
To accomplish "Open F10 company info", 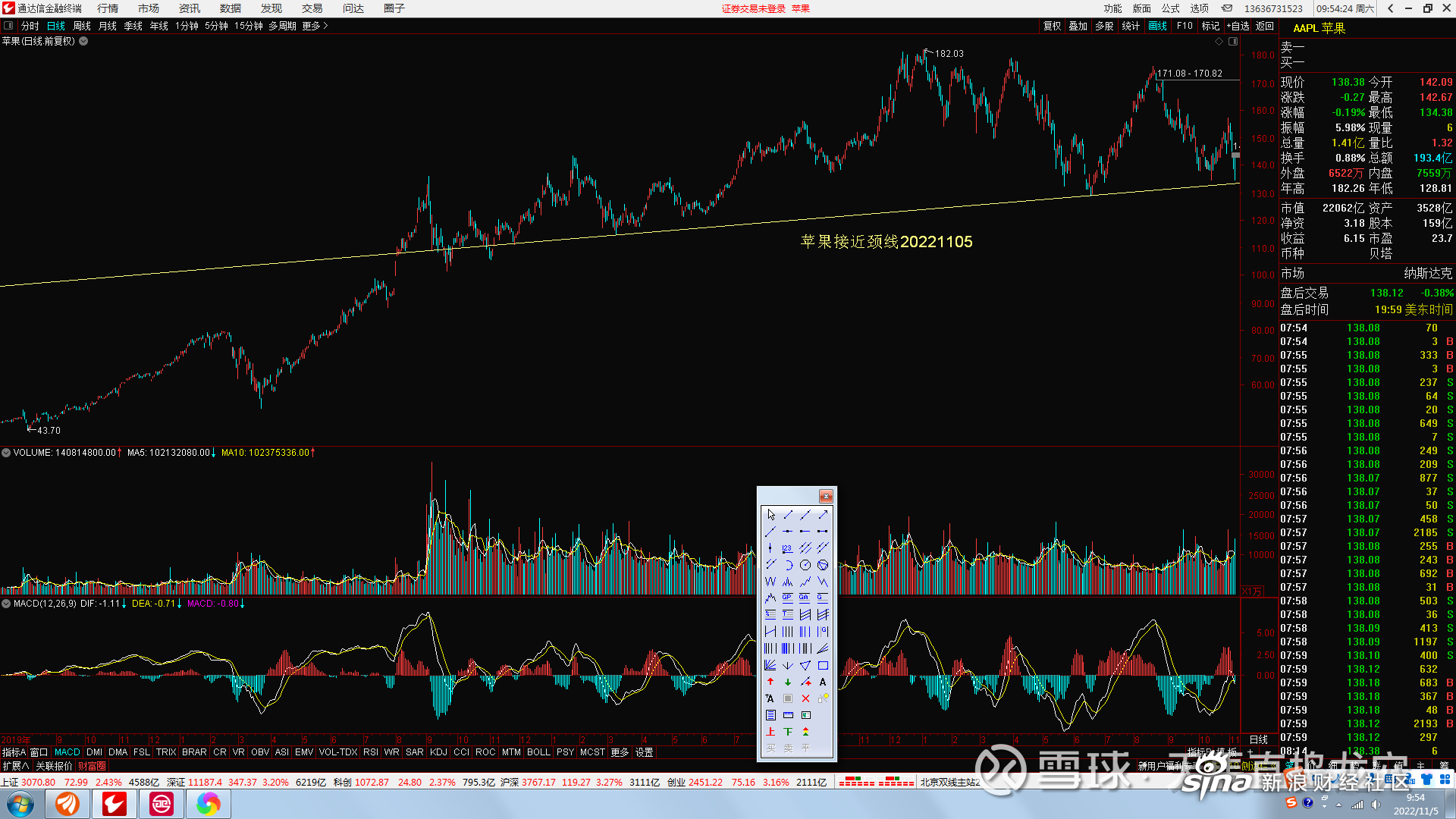I will pyautogui.click(x=1185, y=26).
